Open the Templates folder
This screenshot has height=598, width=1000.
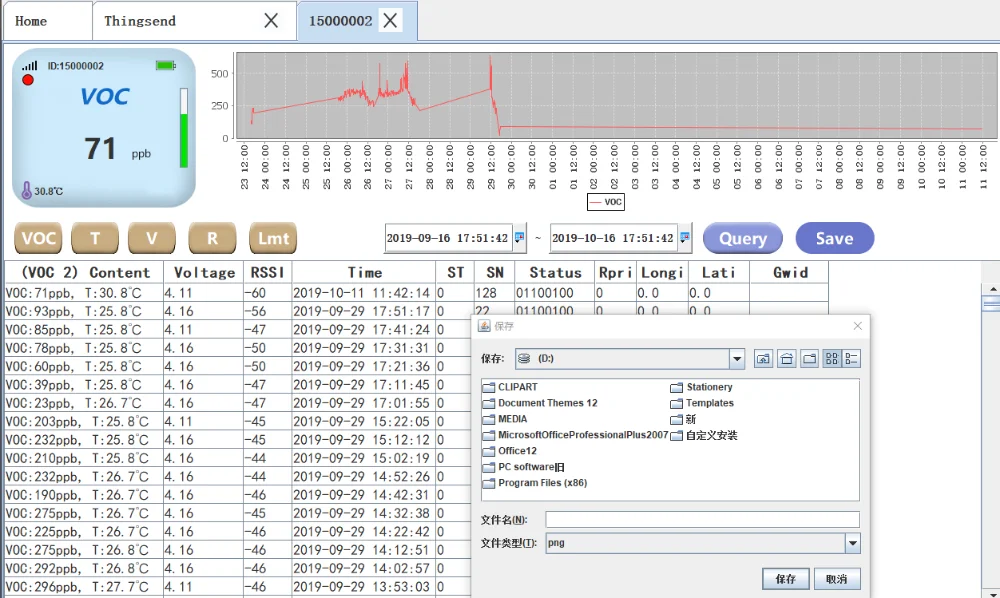tap(702, 403)
